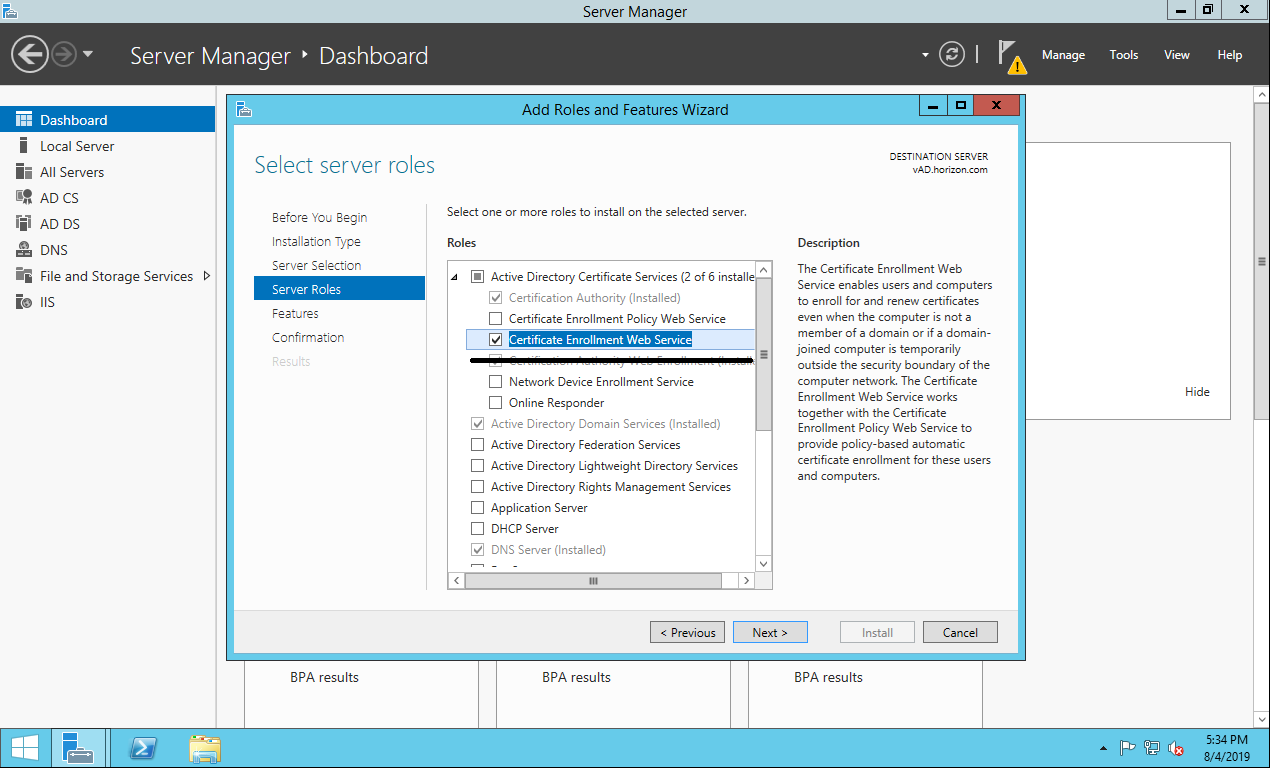Cancel the Add Roles wizard
Viewport: 1270px width, 768px height.
[x=959, y=632]
